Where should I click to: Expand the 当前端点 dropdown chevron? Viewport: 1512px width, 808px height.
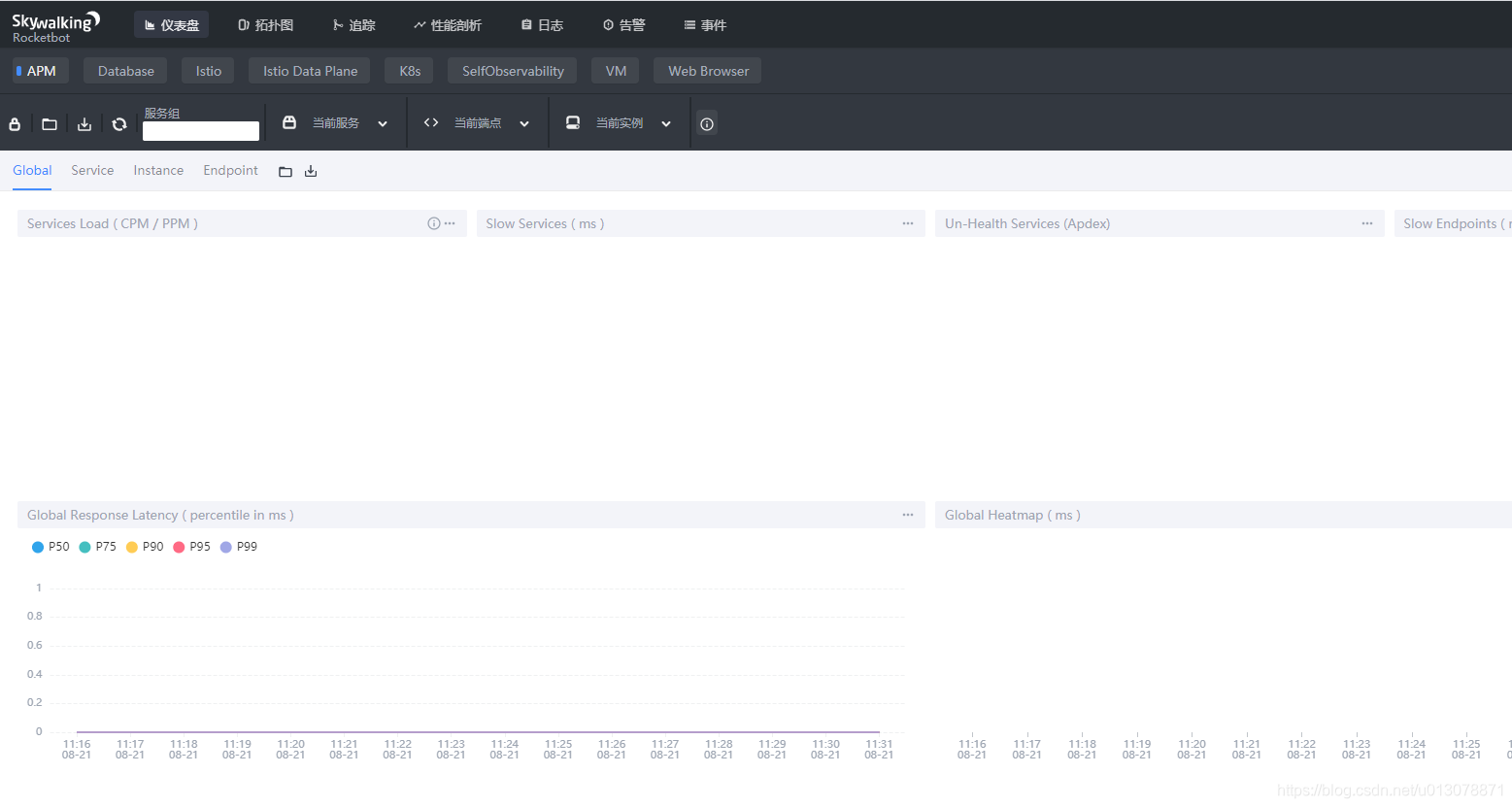(x=524, y=123)
